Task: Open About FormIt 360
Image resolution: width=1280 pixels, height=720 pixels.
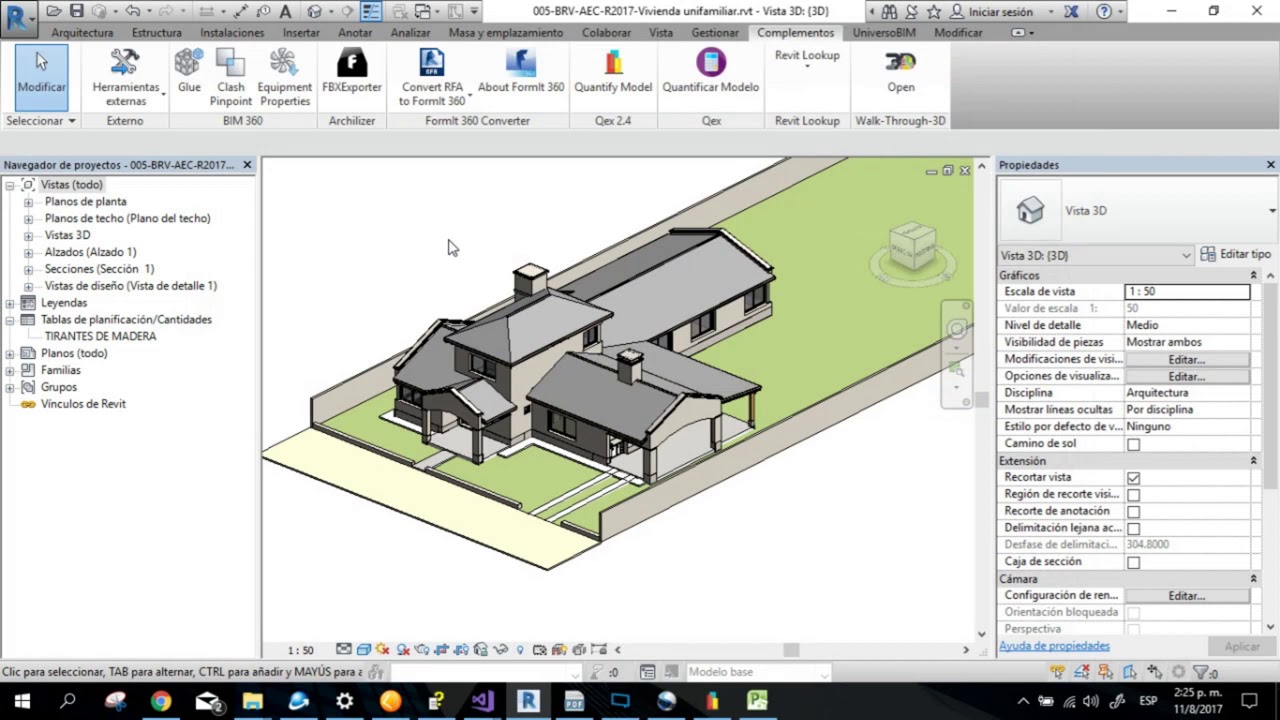Action: 521,72
